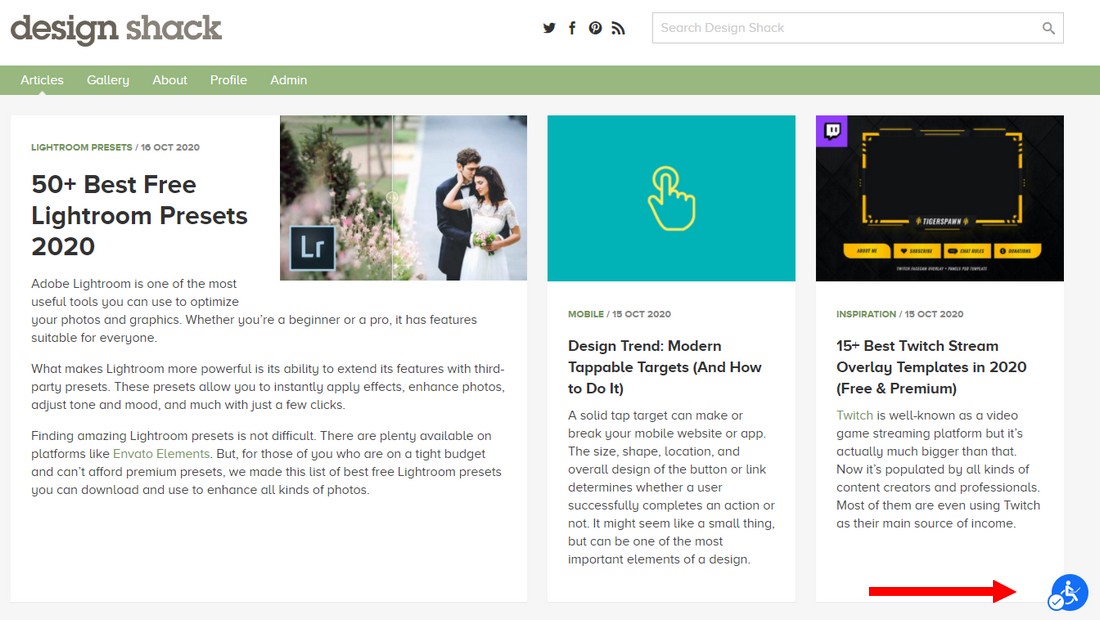Open the Pinterest icon in the header
This screenshot has width=1100, height=620.
click(595, 28)
